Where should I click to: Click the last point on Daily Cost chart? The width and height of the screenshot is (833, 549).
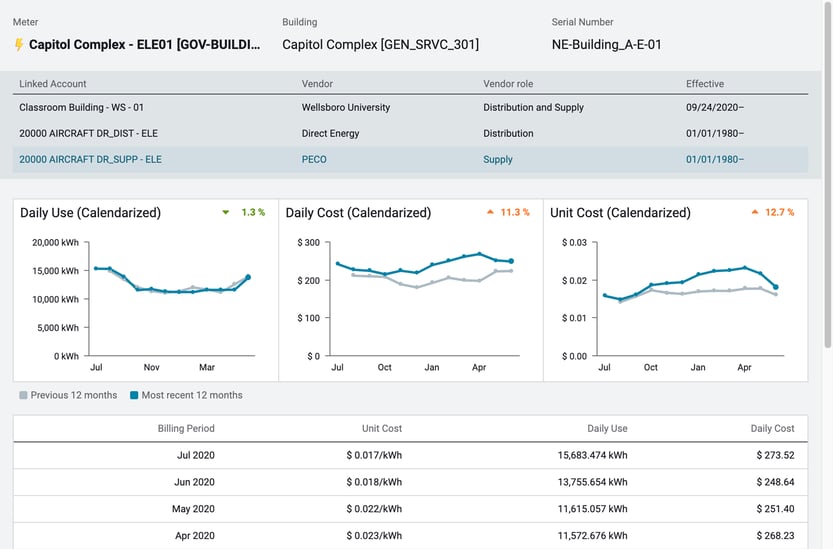click(511, 261)
